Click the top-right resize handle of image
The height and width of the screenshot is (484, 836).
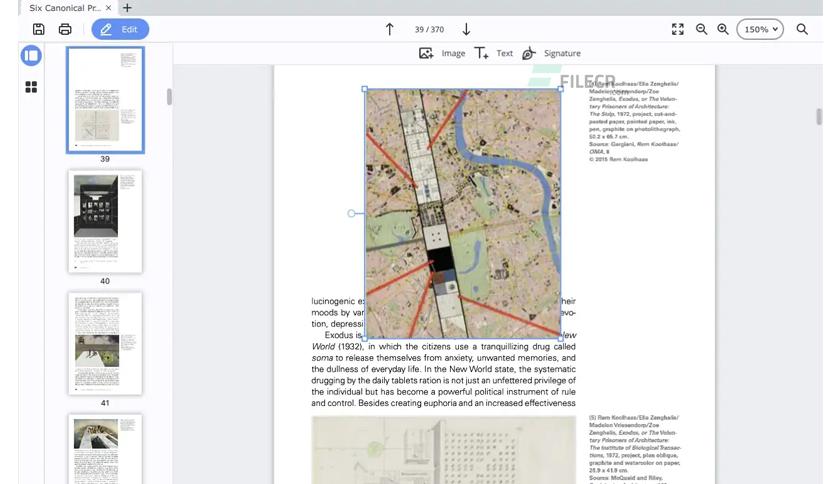tap(561, 89)
